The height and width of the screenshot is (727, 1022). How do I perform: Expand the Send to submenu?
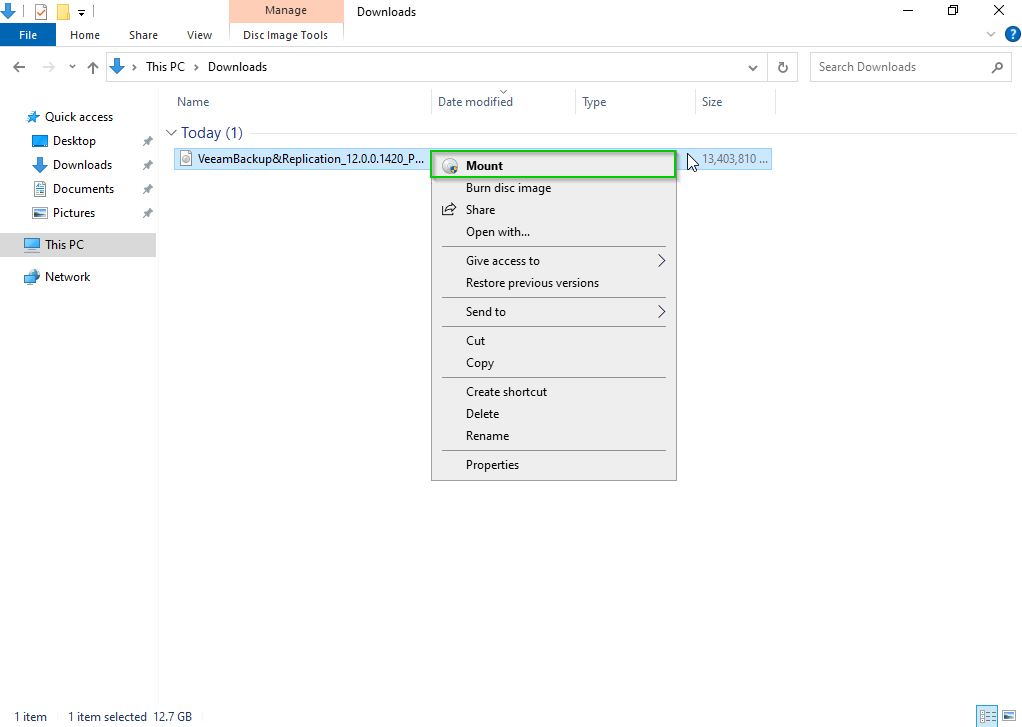(x=661, y=312)
